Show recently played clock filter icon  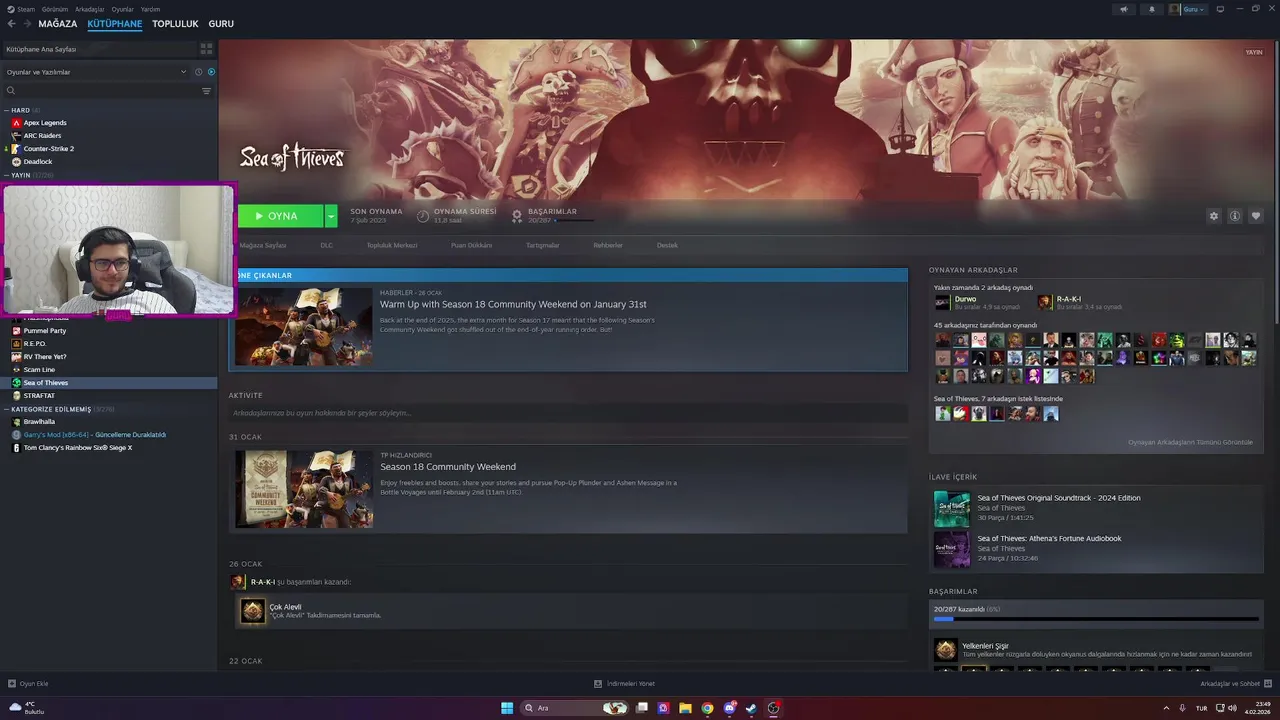[x=198, y=72]
